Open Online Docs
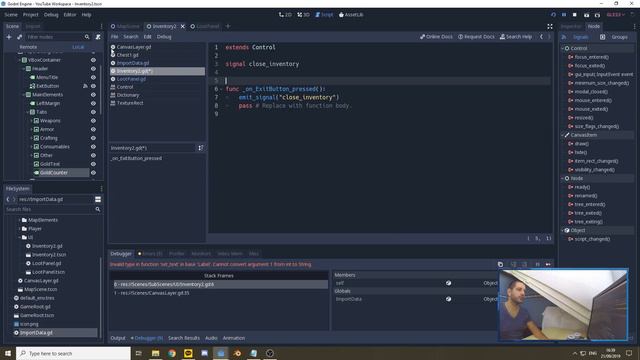The height and width of the screenshot is (360, 640). click(x=436, y=37)
